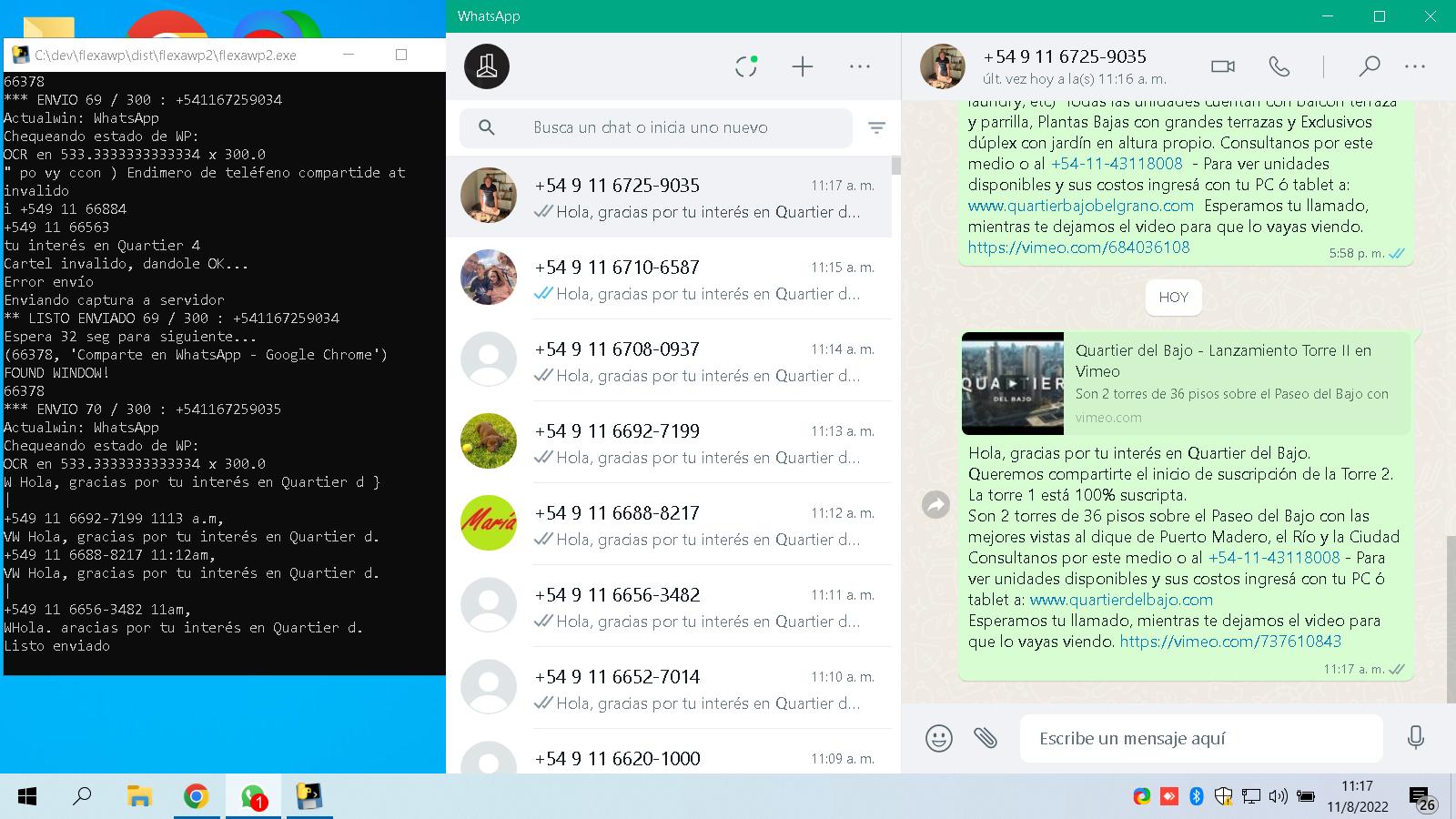Open File Explorer from the taskbar
This screenshot has height=819, width=1456.
click(138, 797)
